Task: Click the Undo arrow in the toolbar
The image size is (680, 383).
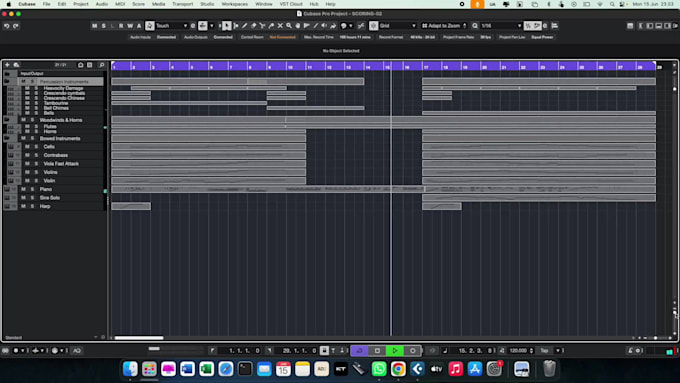Action: point(7,26)
